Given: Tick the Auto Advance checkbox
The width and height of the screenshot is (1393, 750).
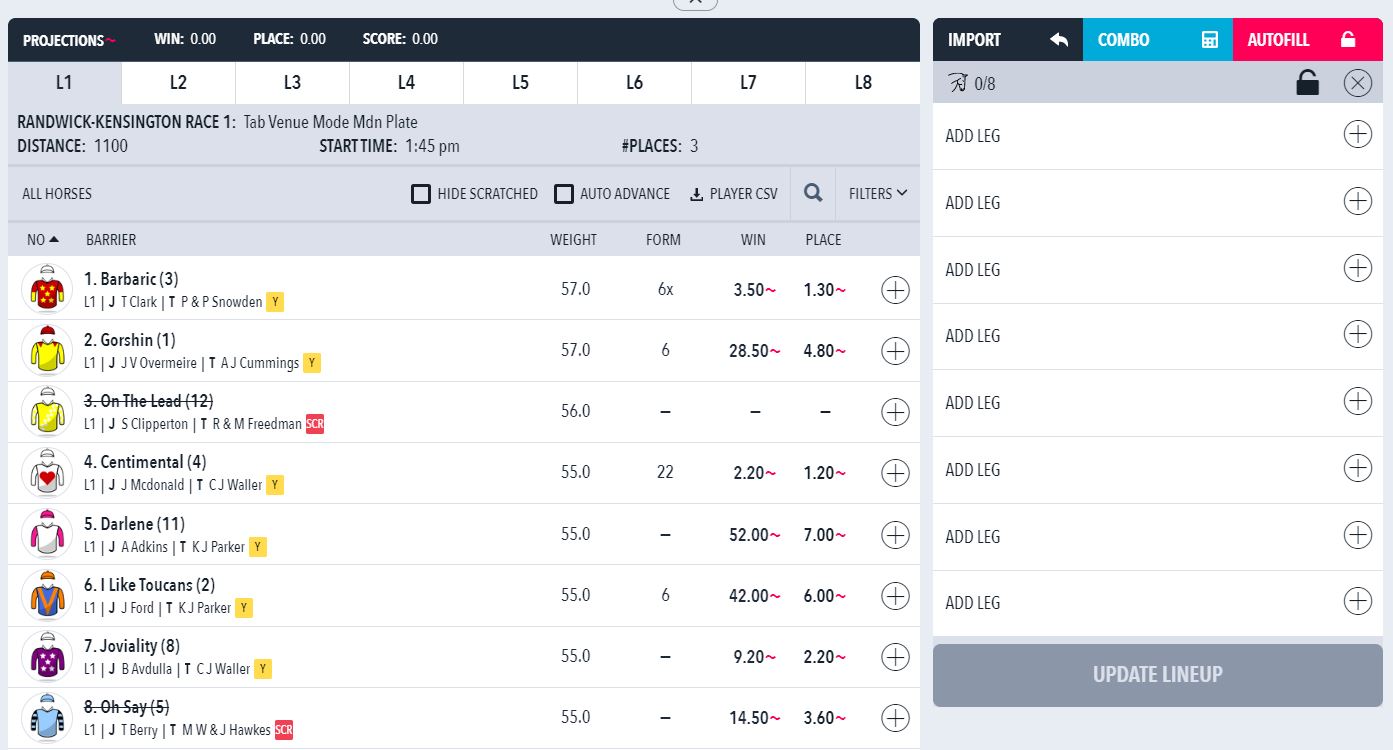Looking at the screenshot, I should click(564, 194).
